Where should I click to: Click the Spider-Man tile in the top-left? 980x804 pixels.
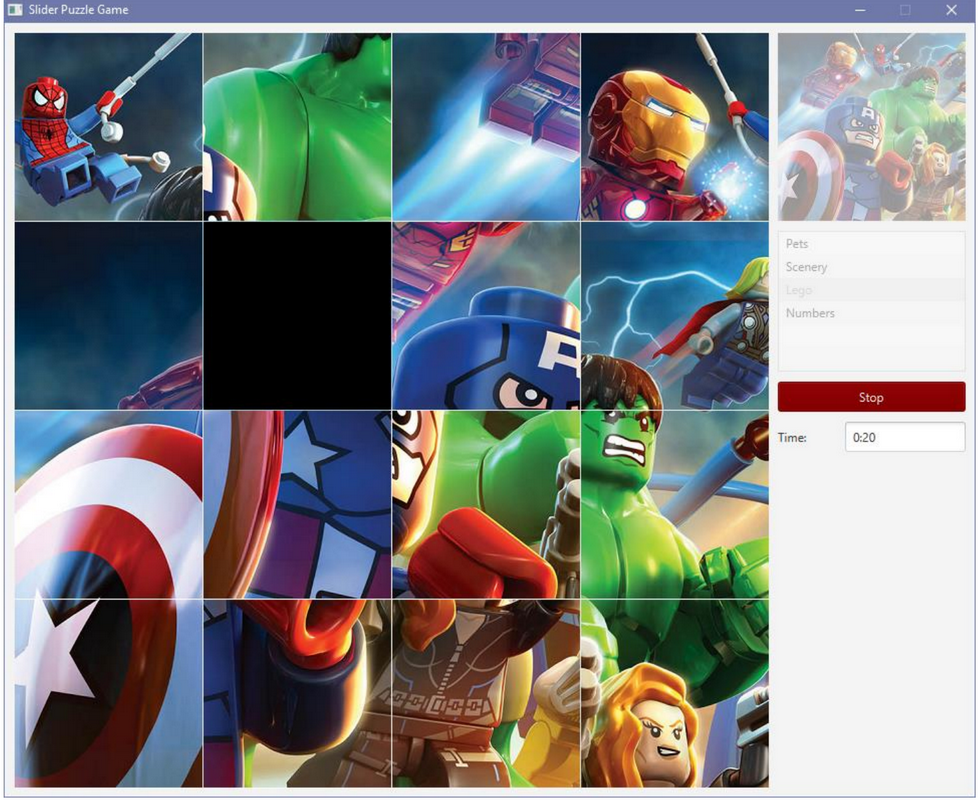click(105, 125)
